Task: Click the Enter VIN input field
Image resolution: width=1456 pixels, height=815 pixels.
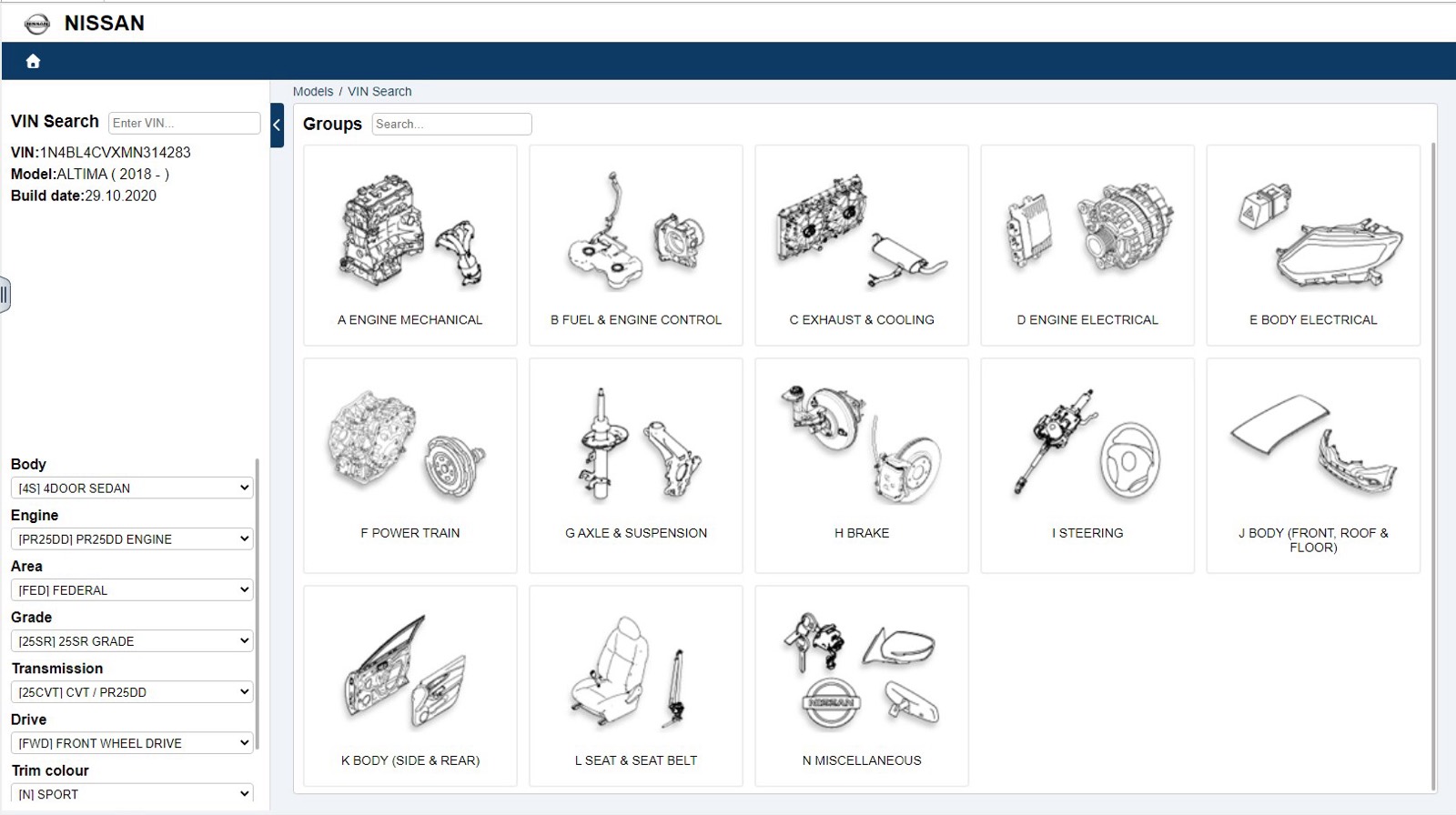Action: click(x=185, y=123)
